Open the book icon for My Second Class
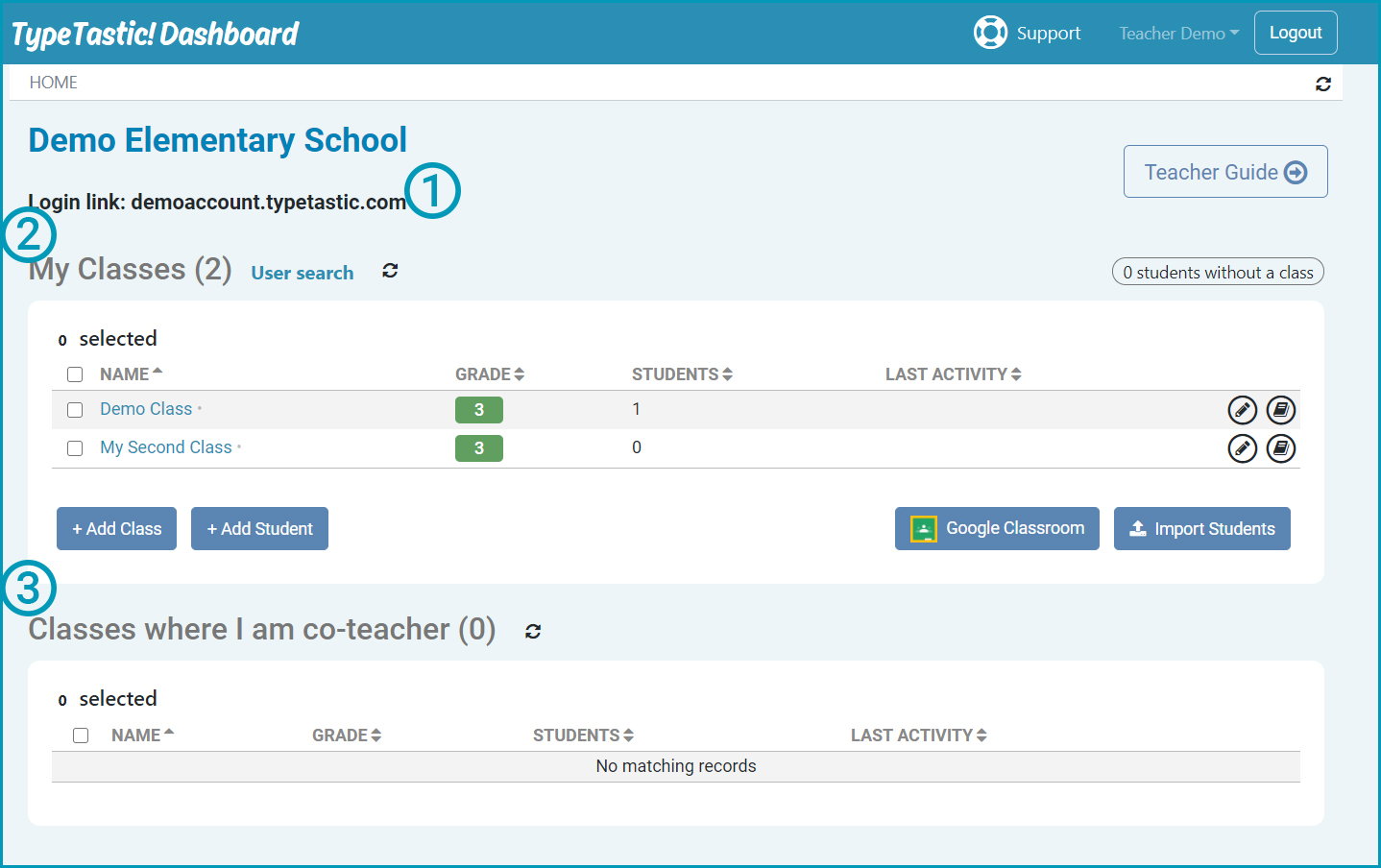This screenshot has width=1381, height=868. click(1280, 448)
